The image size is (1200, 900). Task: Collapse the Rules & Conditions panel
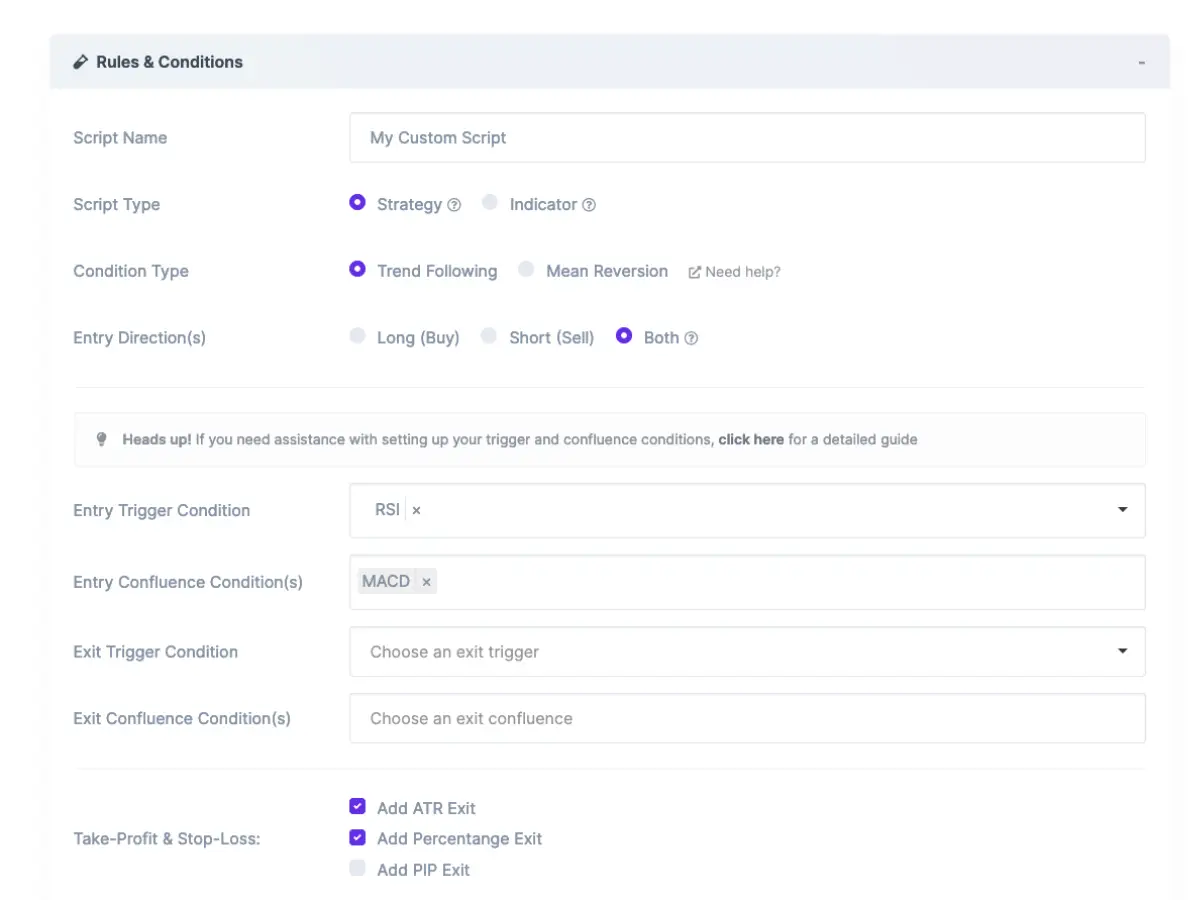[1141, 62]
